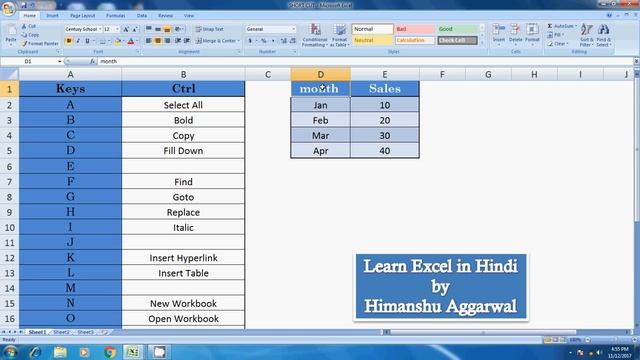
Task: Click the Borders icon in Font group
Action: tap(102, 41)
